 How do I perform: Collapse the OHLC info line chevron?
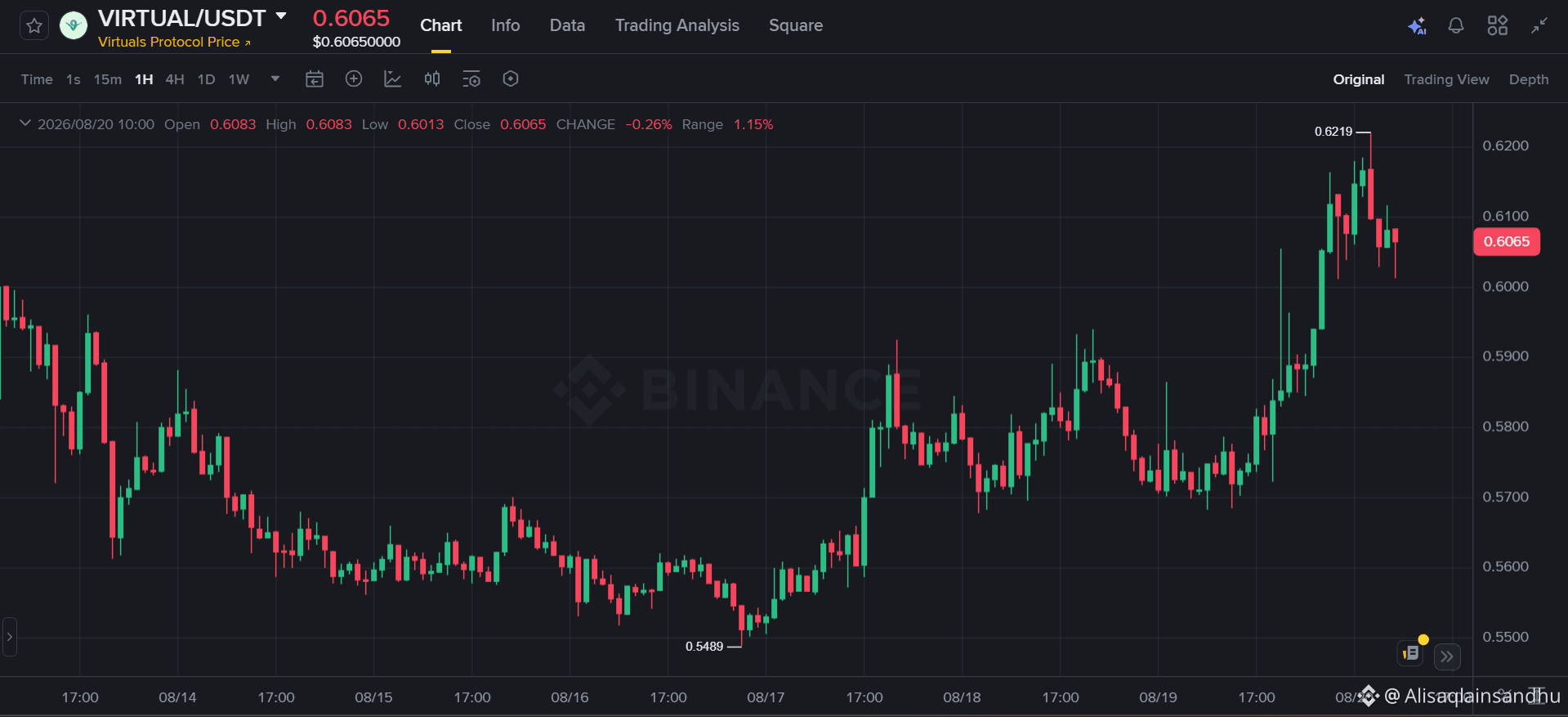tap(25, 123)
